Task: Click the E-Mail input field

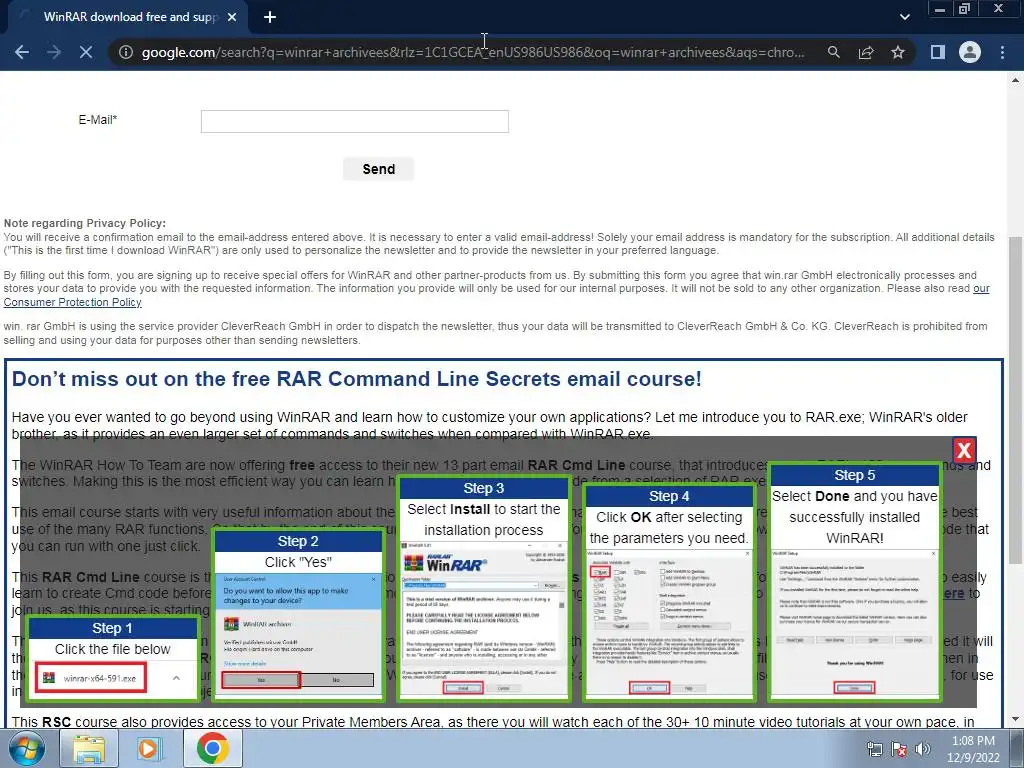Action: point(355,121)
